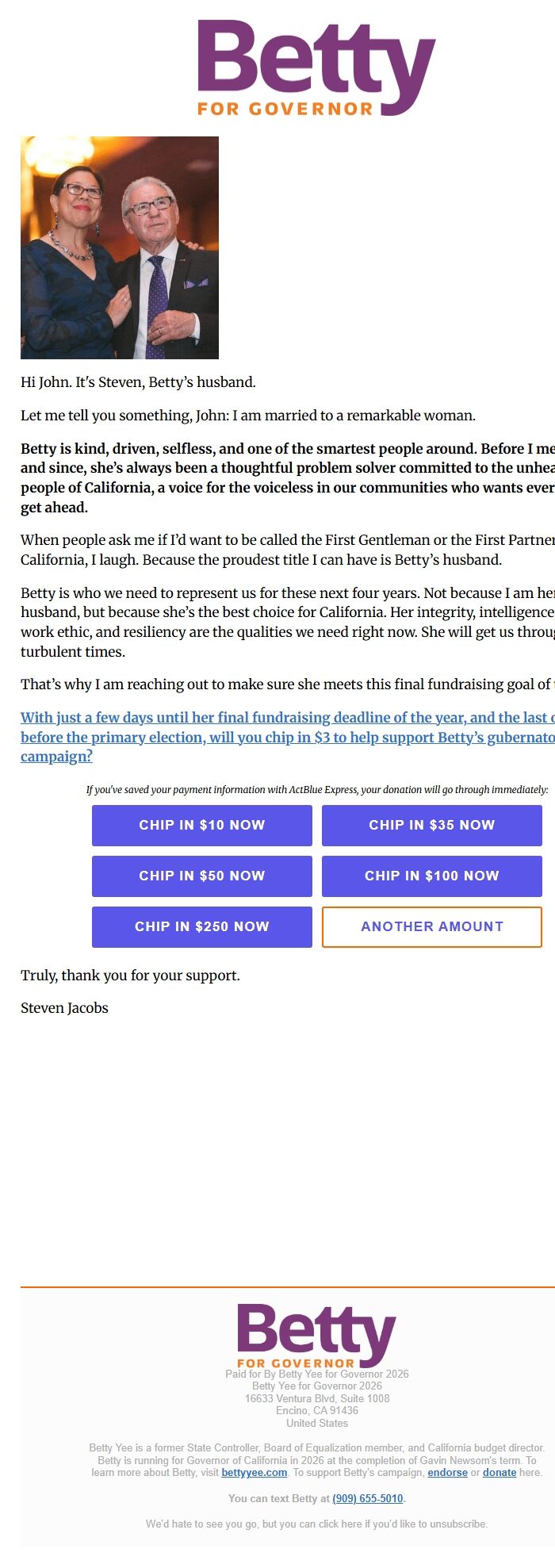Click the photo of Betty and Steven
Viewport: 555px width, 1568px height.
click(121, 247)
